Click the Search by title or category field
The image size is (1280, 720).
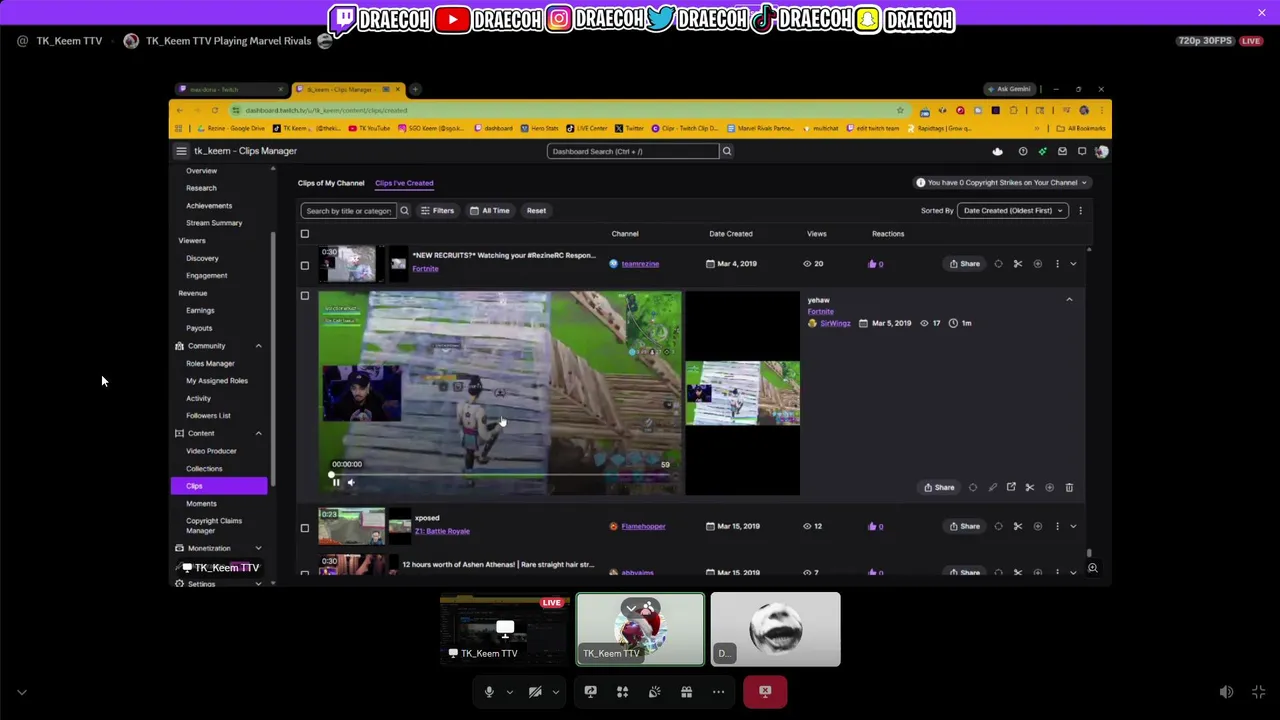click(348, 210)
